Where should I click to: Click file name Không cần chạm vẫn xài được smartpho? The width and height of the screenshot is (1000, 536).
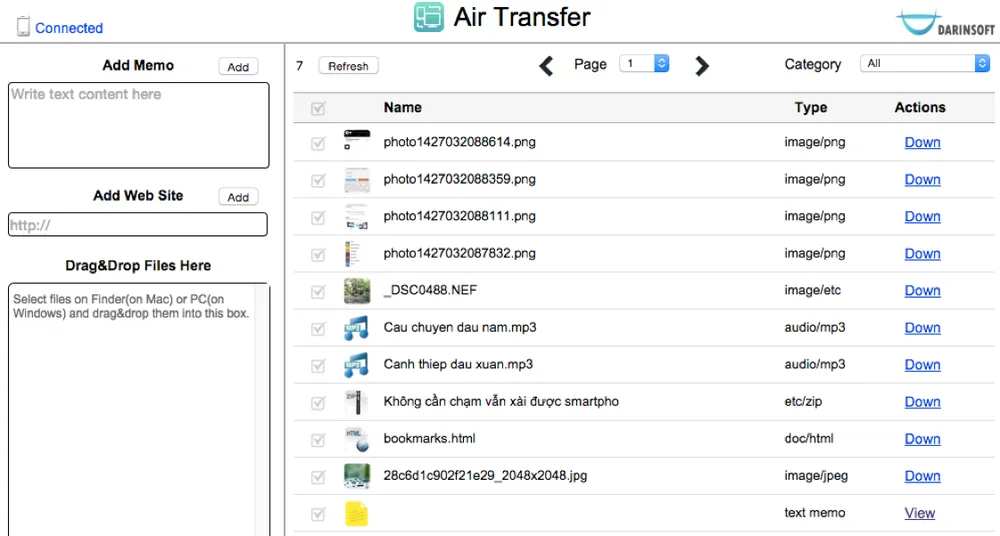pos(501,401)
